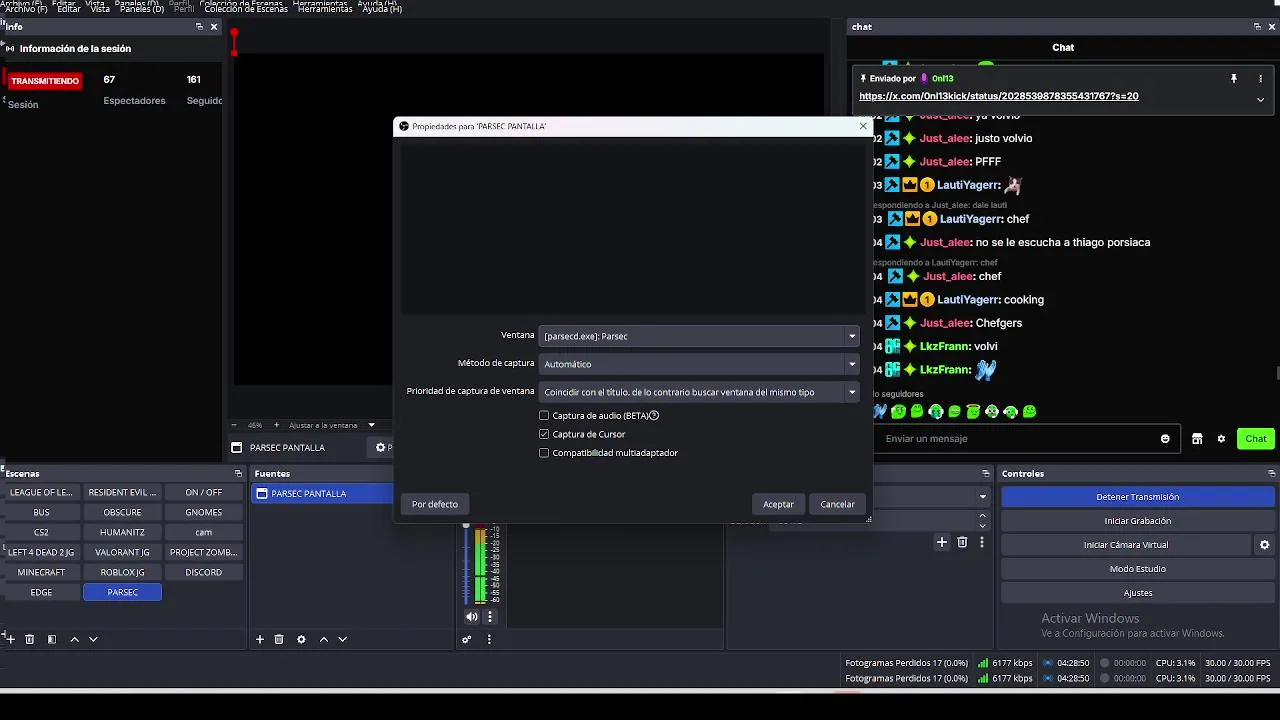Open the transition's three-dot properties menu
1280x720 pixels.
tap(982, 542)
